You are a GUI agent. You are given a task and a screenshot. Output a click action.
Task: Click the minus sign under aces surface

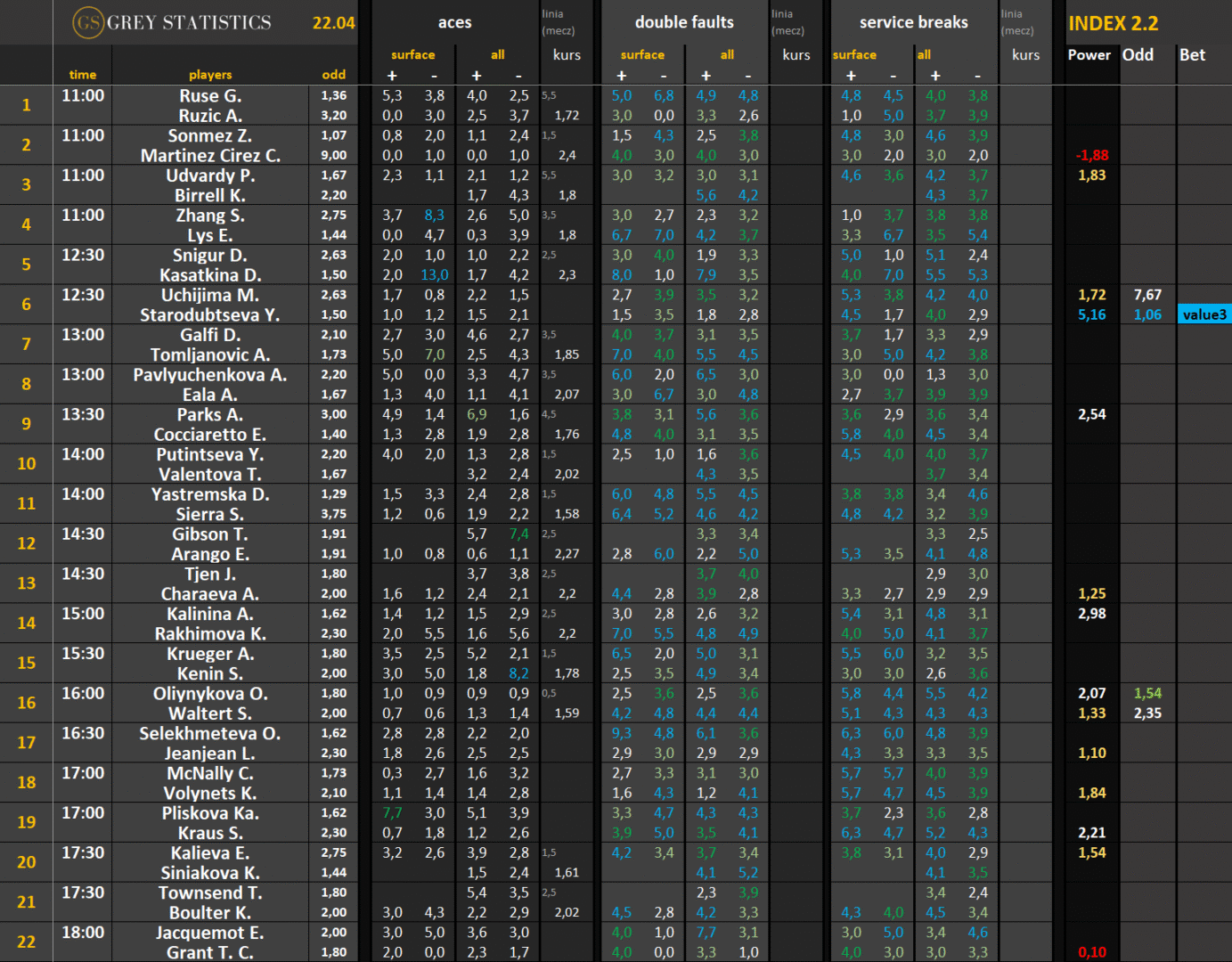point(434,76)
